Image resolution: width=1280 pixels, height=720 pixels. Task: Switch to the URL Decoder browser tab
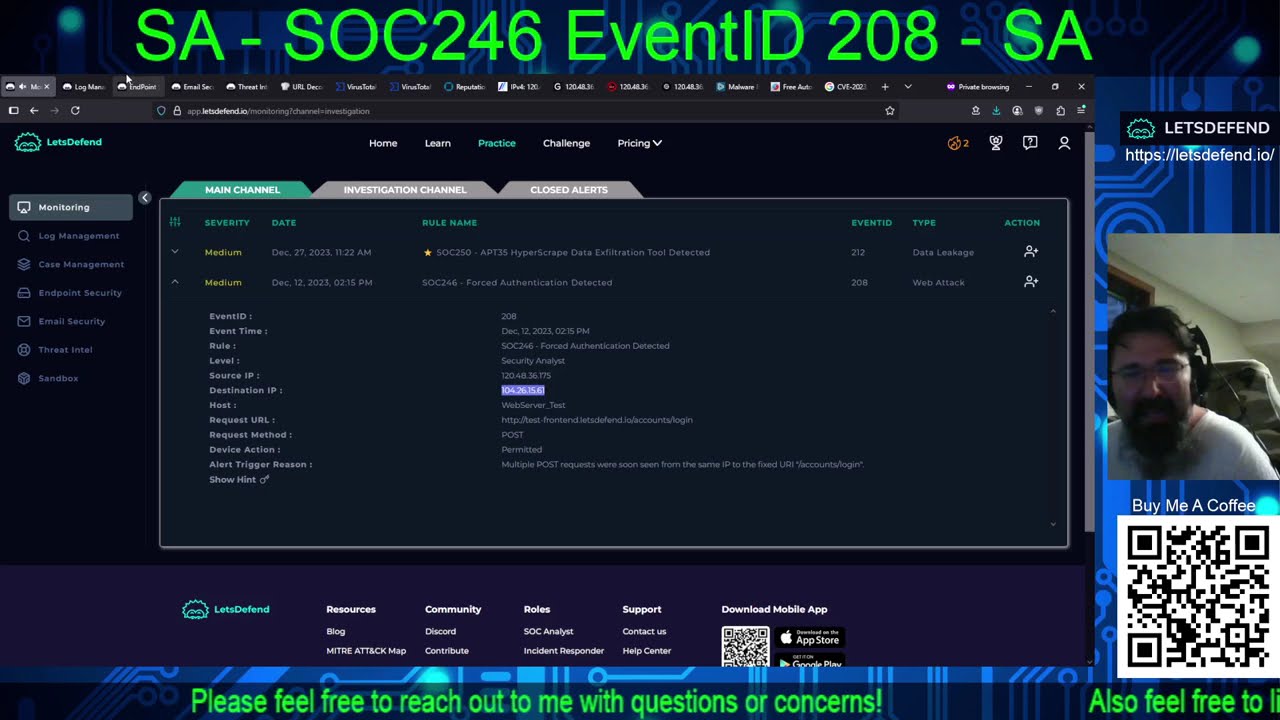point(300,87)
